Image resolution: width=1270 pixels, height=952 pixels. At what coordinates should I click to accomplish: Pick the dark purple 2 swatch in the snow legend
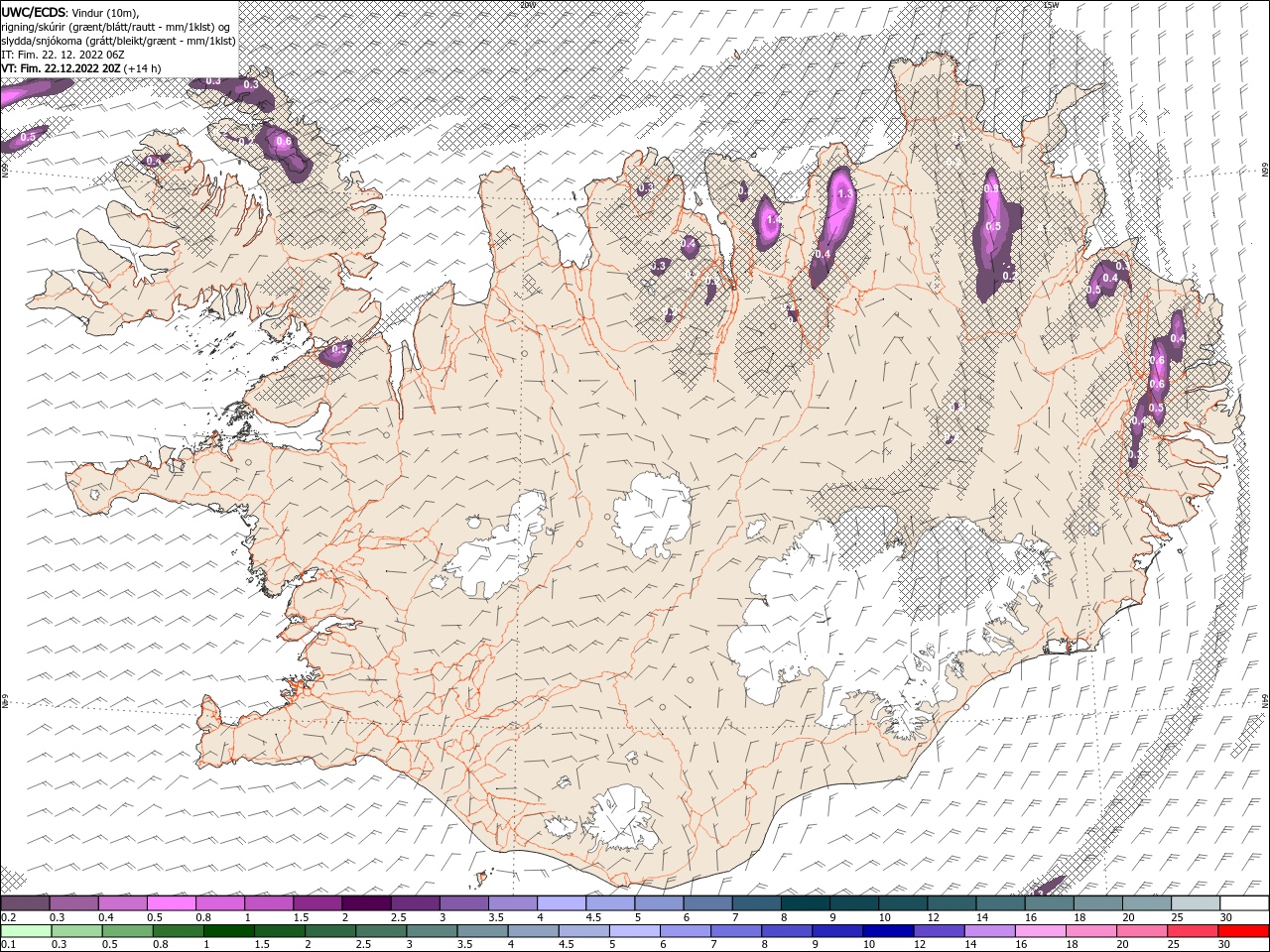pyautogui.click(x=366, y=903)
